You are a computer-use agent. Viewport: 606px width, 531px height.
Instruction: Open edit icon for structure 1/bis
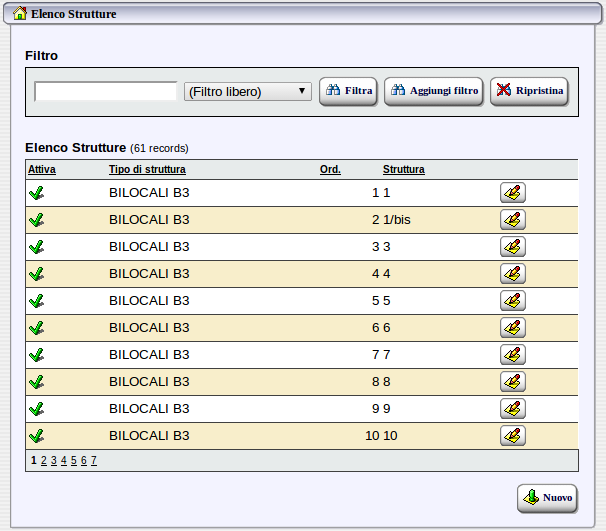click(513, 220)
